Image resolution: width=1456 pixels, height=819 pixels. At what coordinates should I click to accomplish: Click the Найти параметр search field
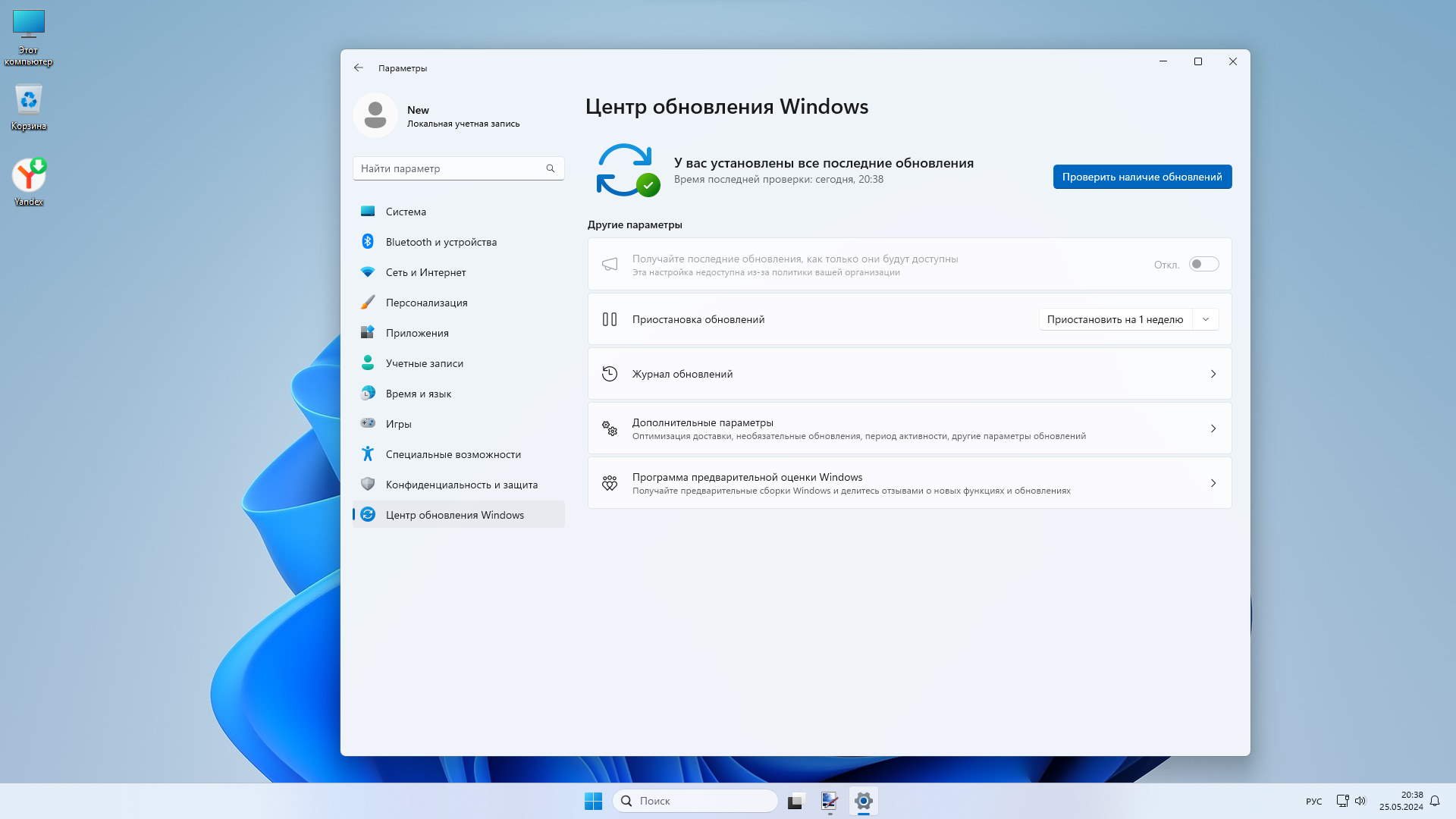pos(447,168)
